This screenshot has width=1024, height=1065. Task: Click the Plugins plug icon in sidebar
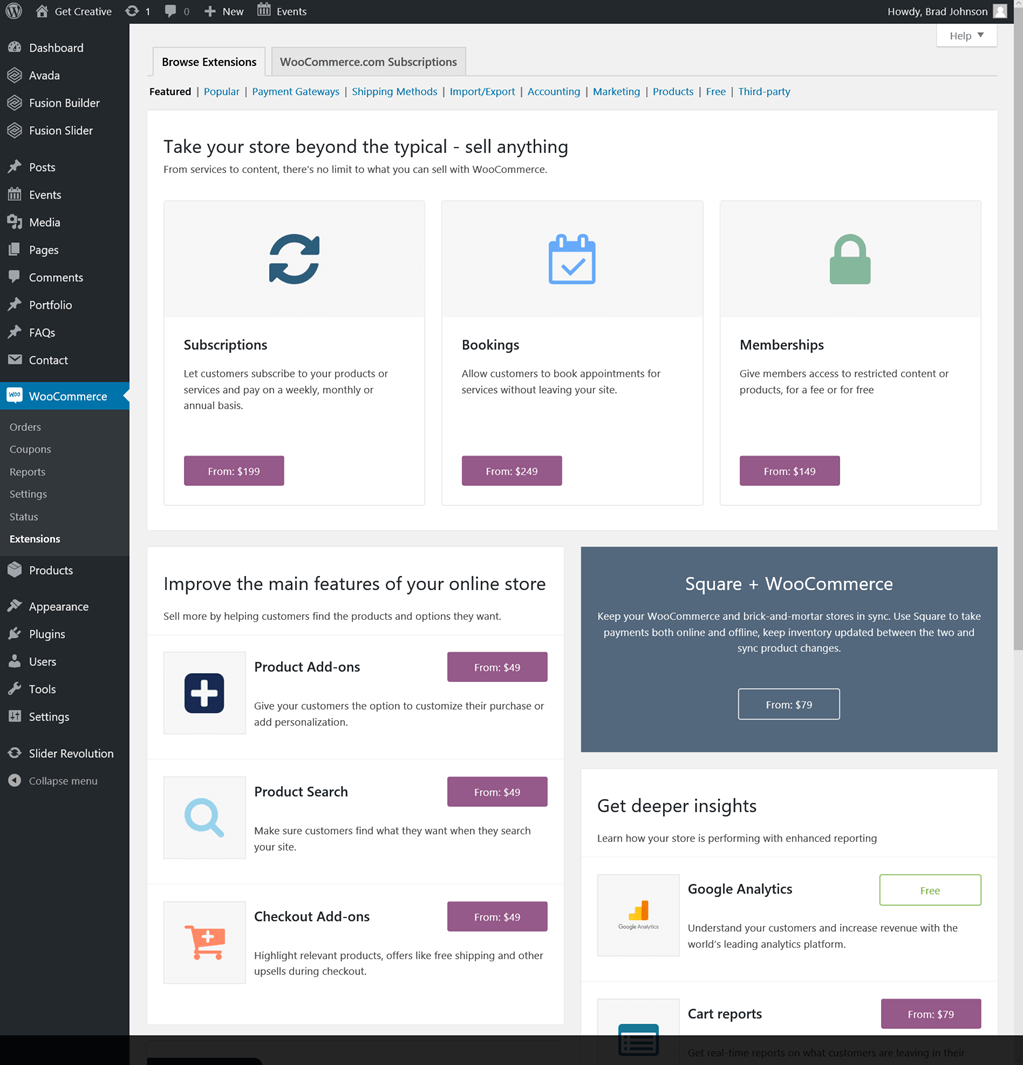pyautogui.click(x=14, y=634)
